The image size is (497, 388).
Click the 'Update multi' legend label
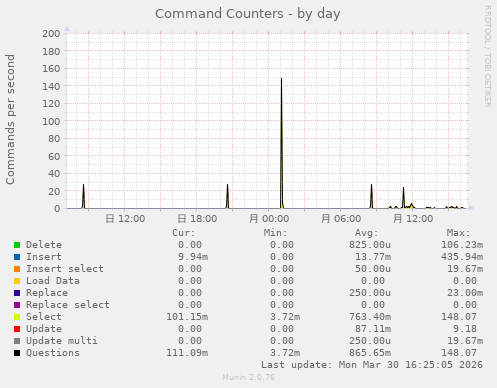point(62,341)
